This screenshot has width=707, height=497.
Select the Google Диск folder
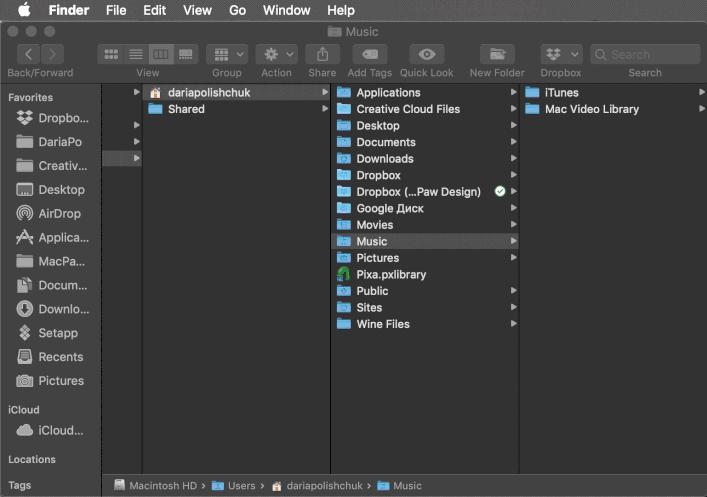(x=425, y=208)
